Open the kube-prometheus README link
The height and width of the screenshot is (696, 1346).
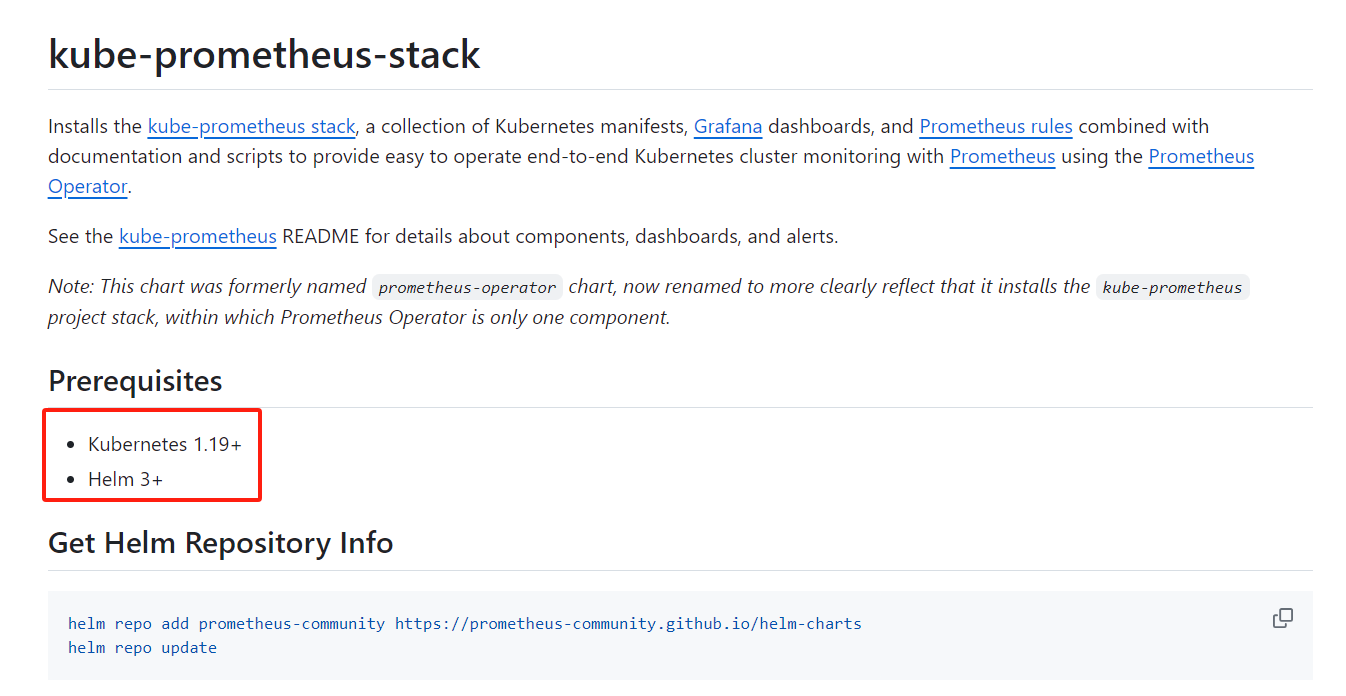pyautogui.click(x=197, y=237)
